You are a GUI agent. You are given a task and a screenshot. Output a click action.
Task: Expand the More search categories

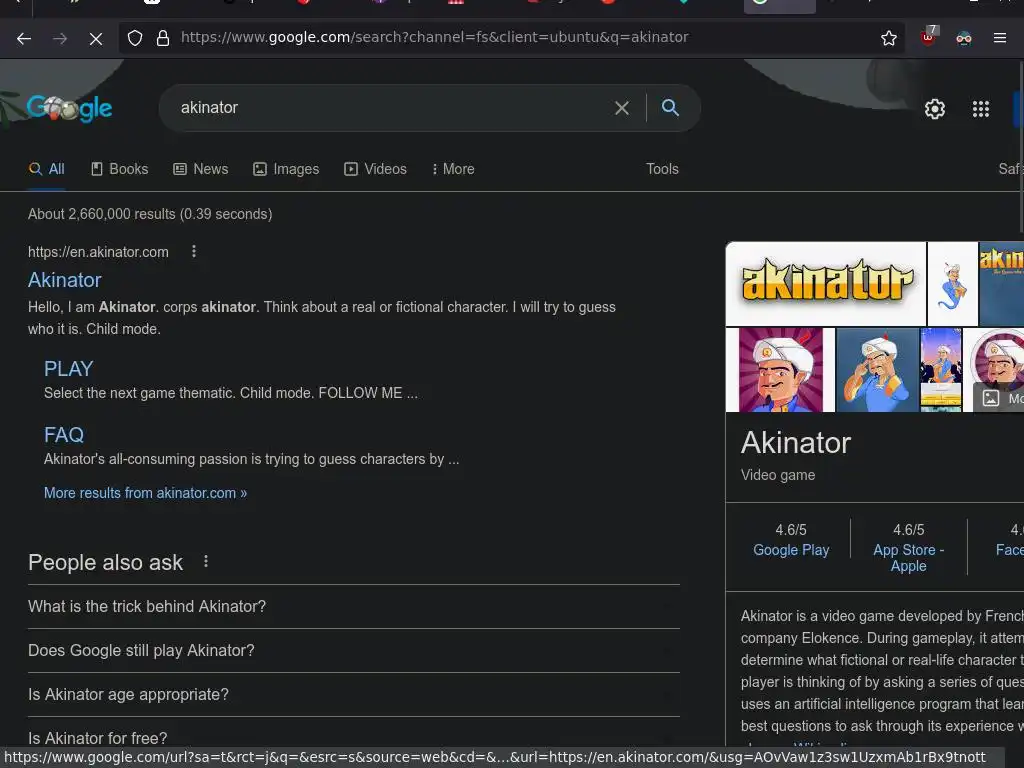(453, 169)
